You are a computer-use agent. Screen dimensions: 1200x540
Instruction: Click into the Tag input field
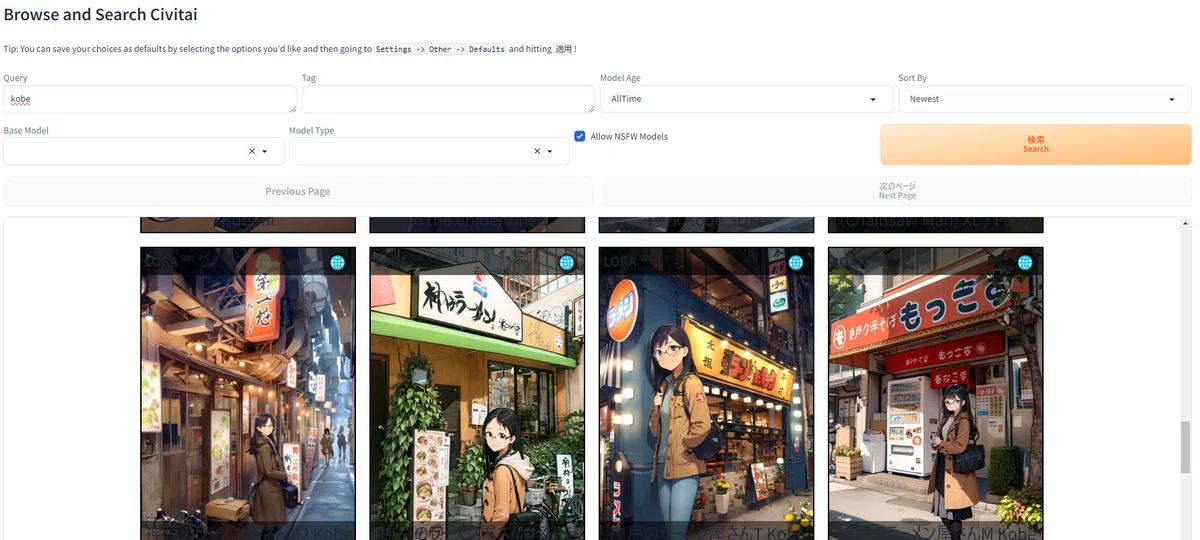pos(448,99)
